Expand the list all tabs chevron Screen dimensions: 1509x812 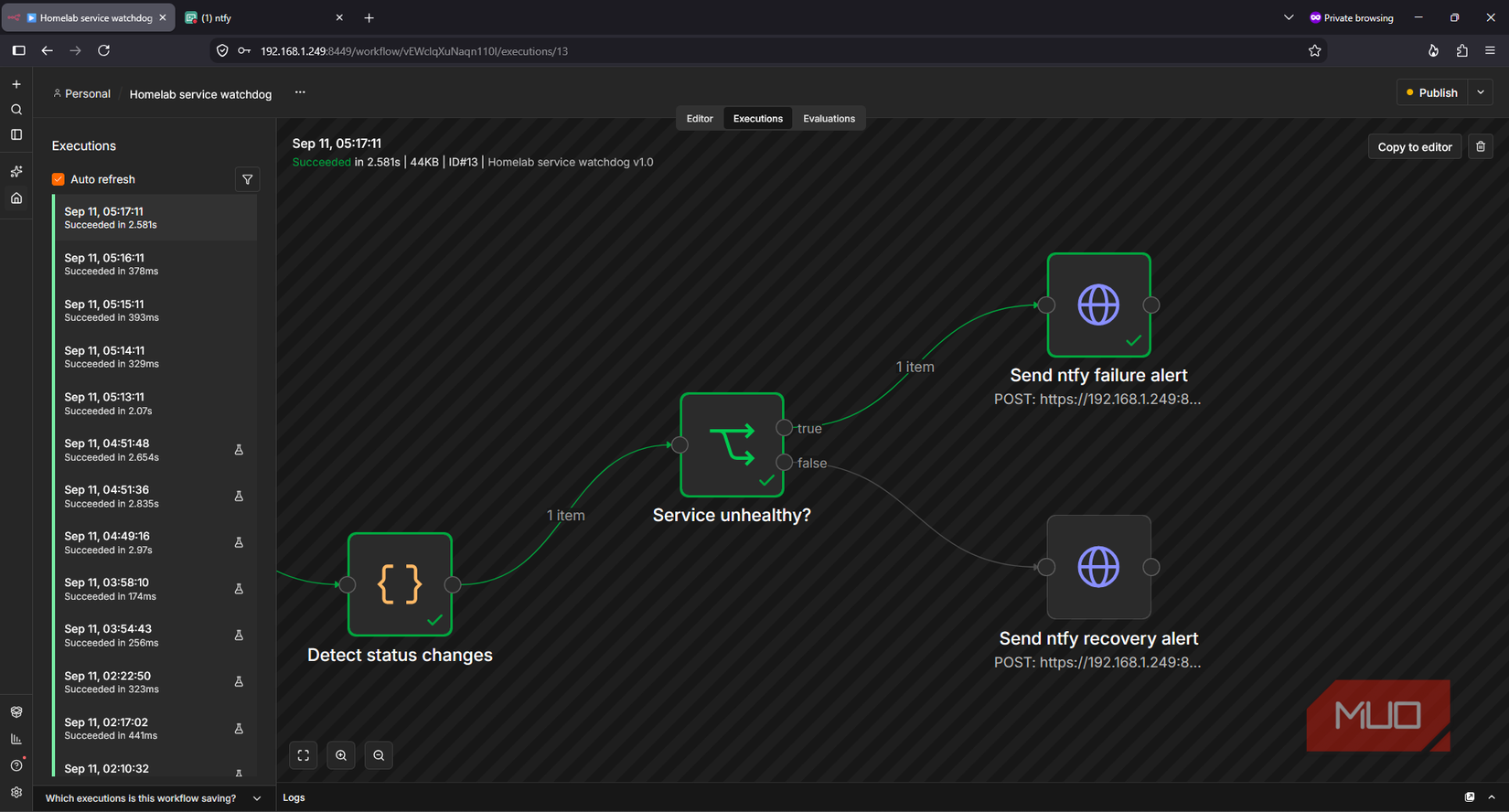coord(1289,17)
